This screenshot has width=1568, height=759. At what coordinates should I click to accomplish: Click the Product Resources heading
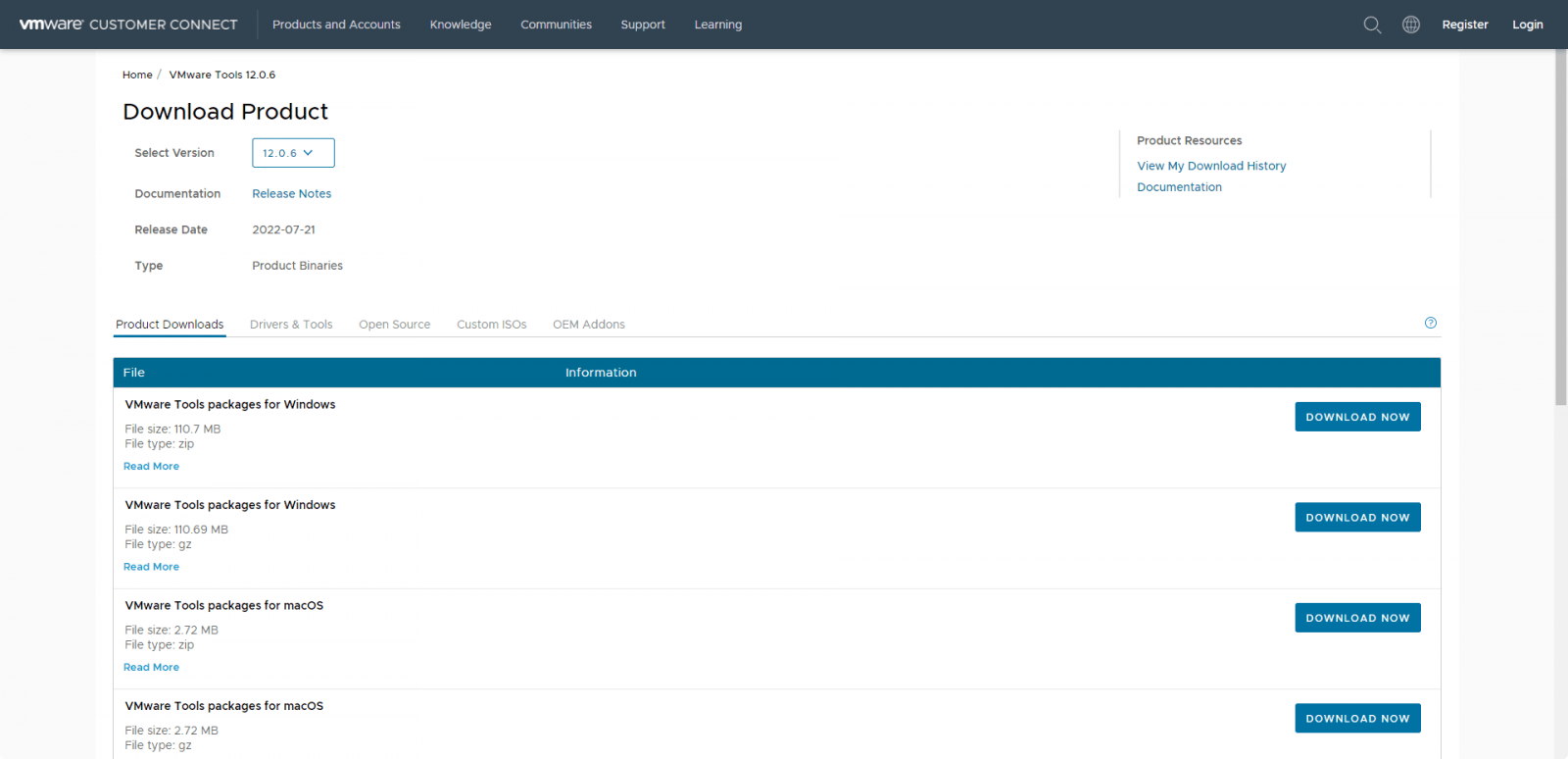[x=1189, y=141]
